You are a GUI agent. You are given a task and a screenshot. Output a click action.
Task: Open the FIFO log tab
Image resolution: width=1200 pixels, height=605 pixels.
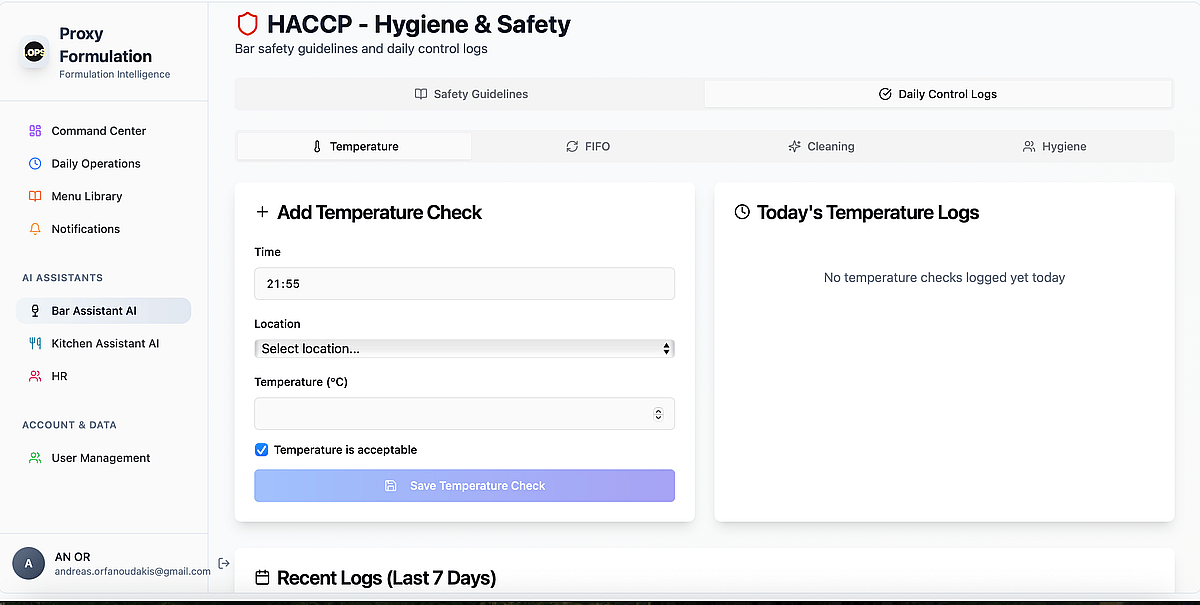pyautogui.click(x=587, y=147)
